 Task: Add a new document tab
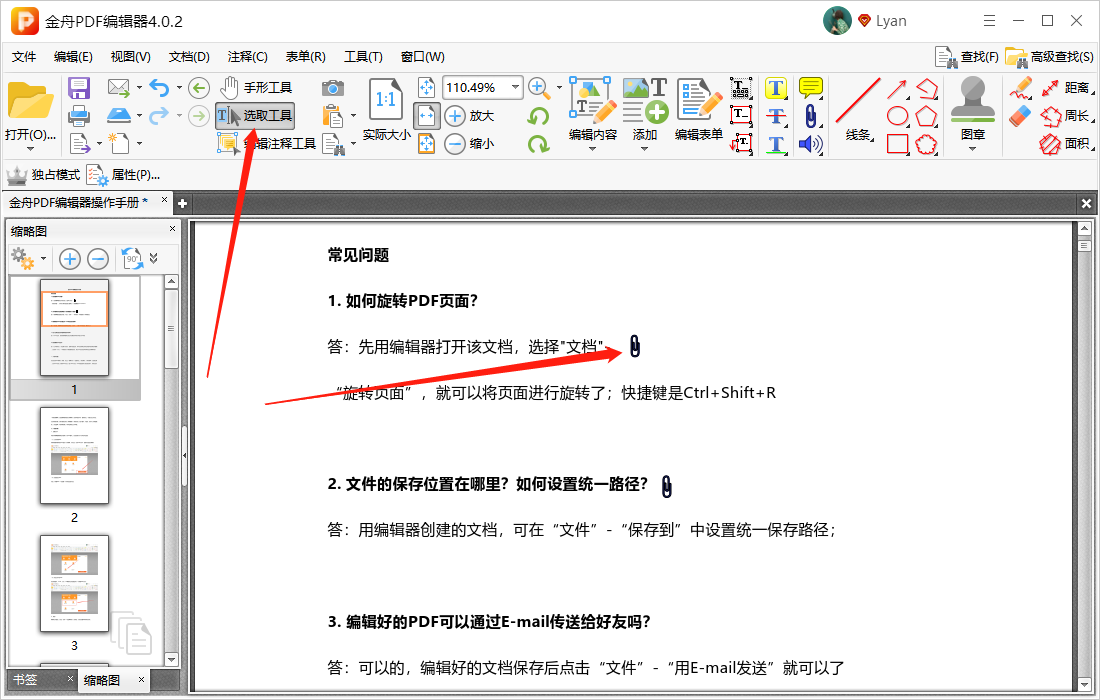coord(182,203)
